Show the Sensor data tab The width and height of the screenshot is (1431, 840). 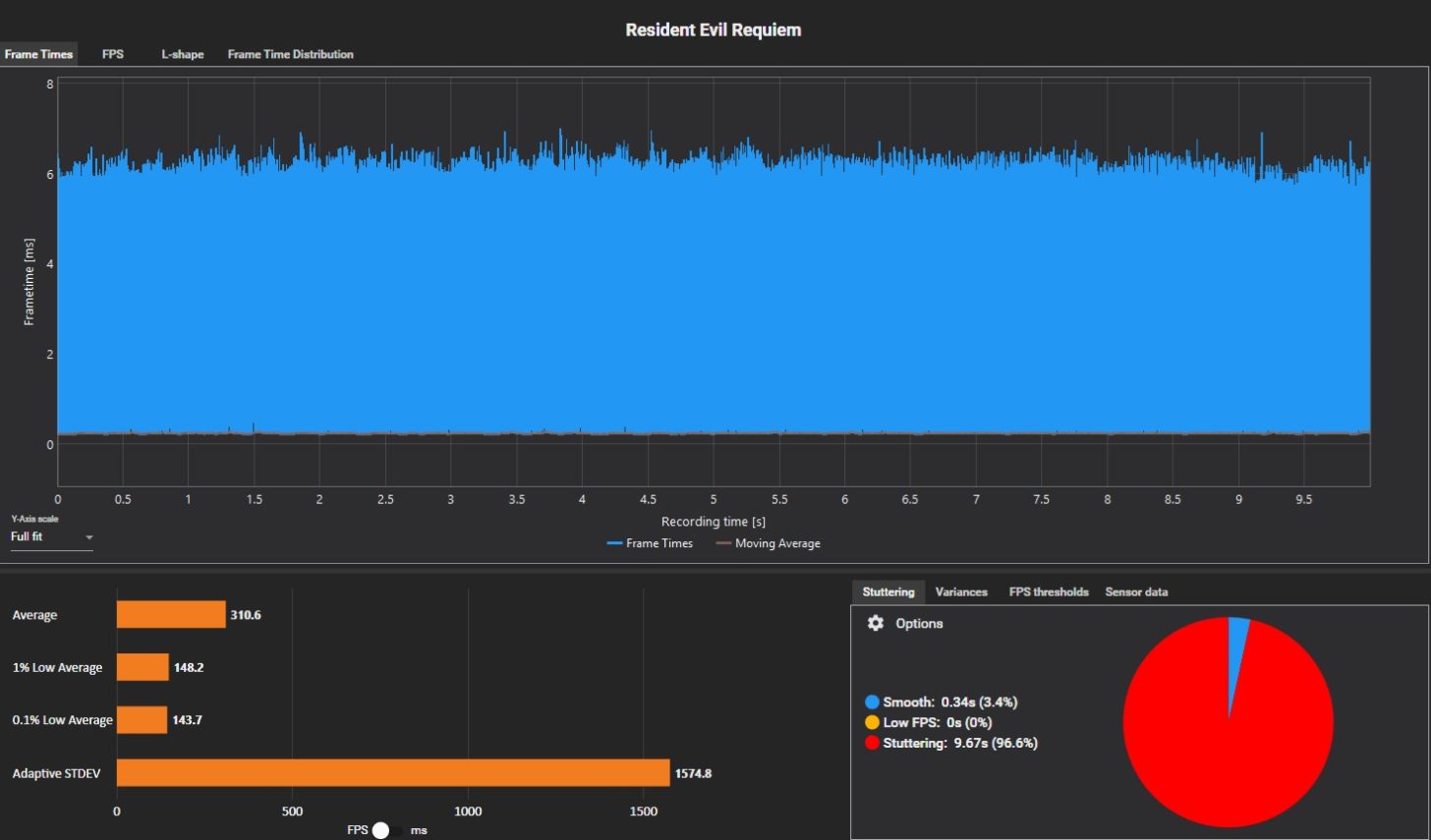click(x=1136, y=591)
